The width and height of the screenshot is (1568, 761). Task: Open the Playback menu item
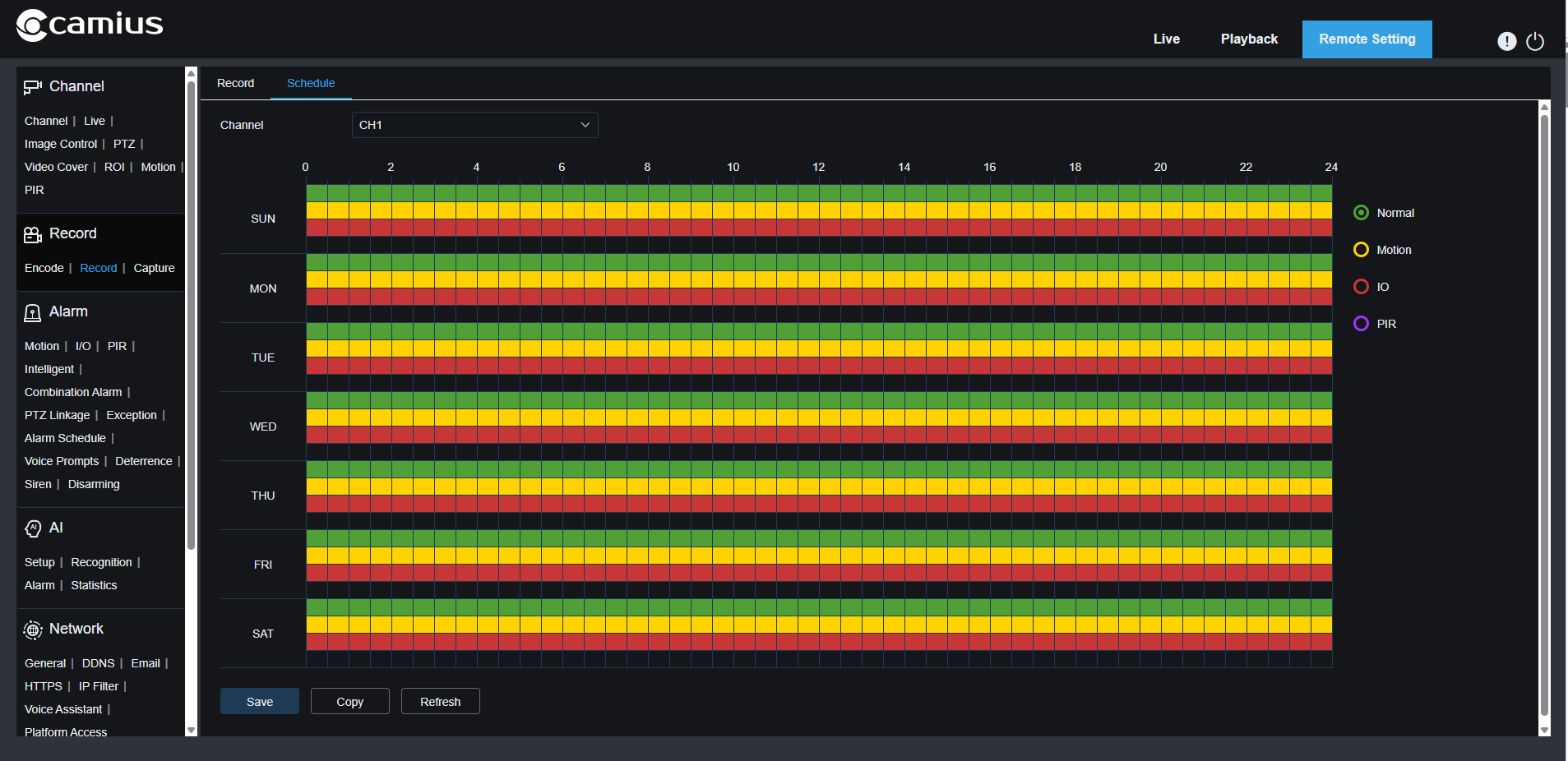point(1248,39)
